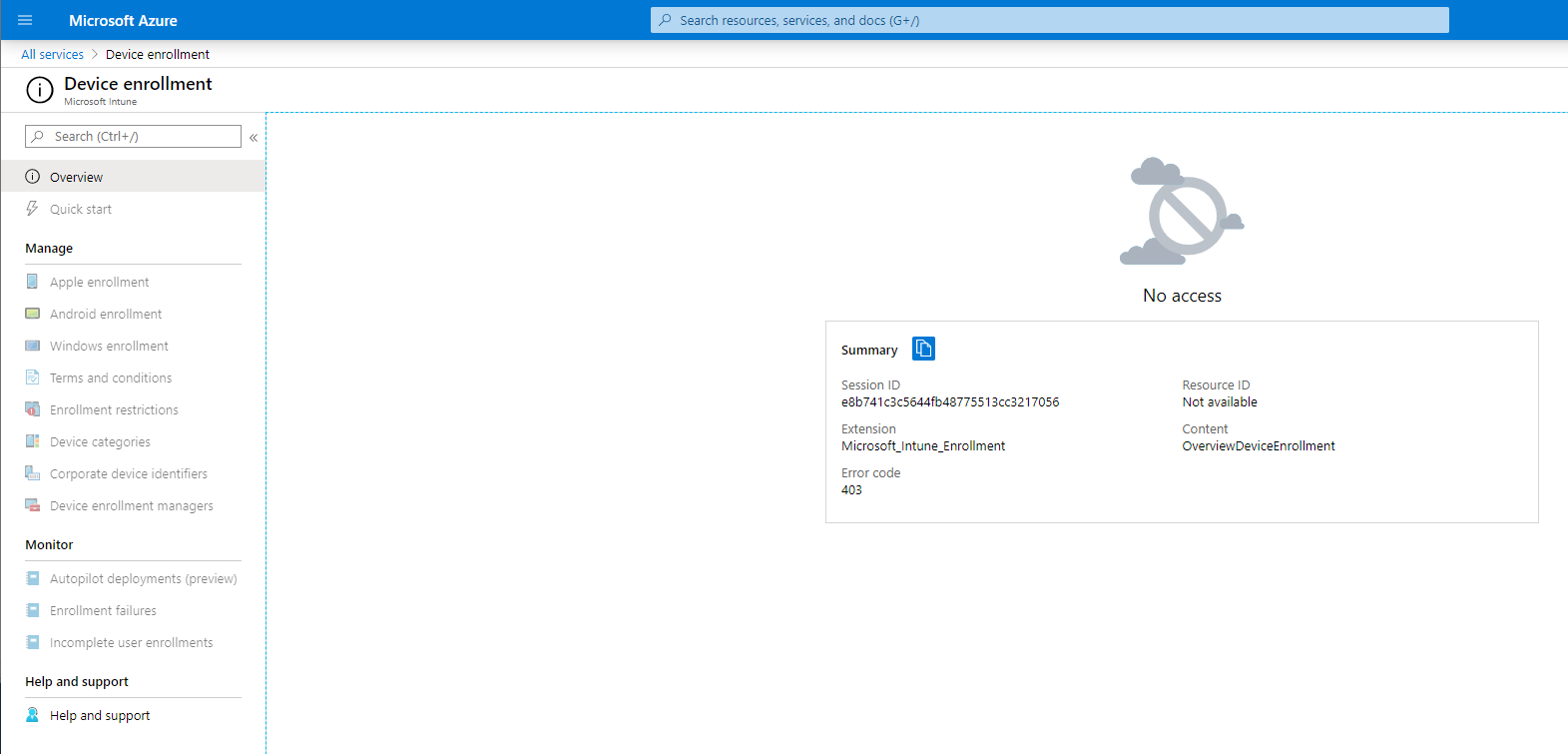Open Enrollment restrictions

click(114, 409)
